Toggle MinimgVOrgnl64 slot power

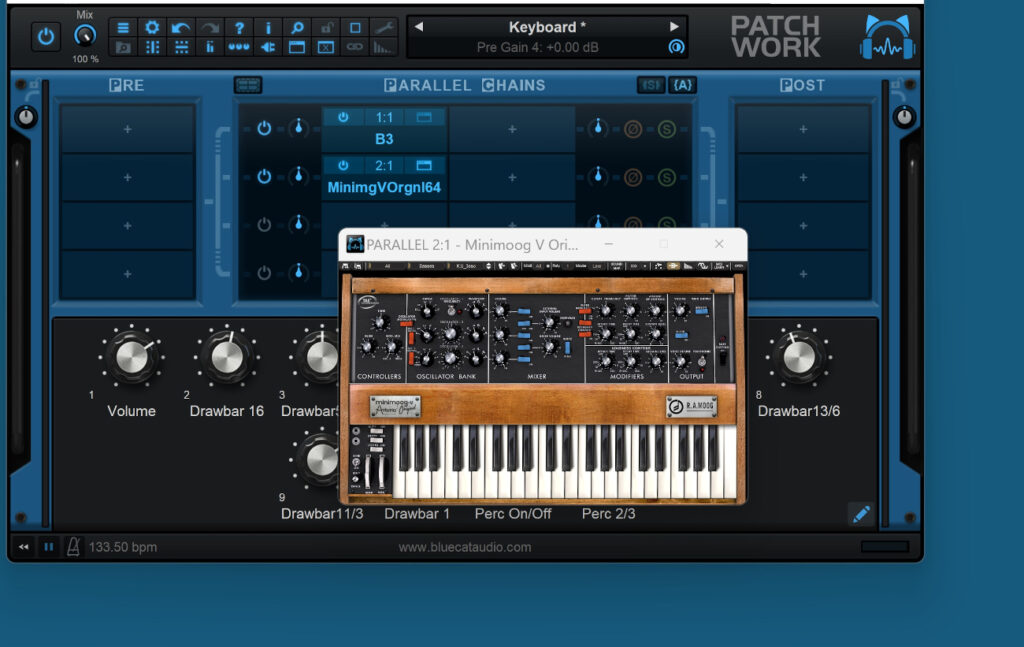[343, 166]
